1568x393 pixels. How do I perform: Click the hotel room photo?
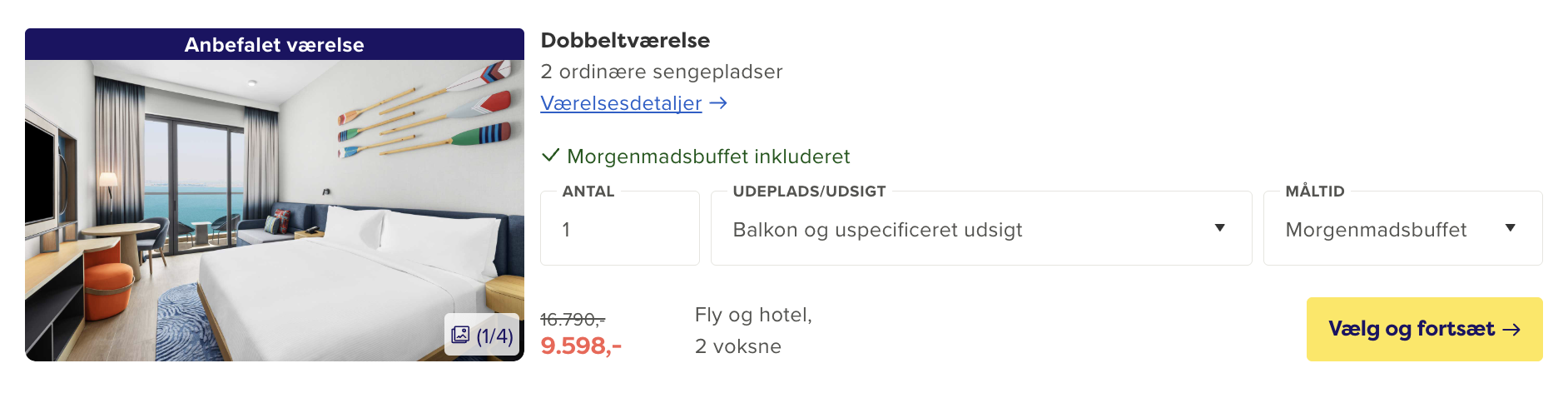pyautogui.click(x=275, y=210)
